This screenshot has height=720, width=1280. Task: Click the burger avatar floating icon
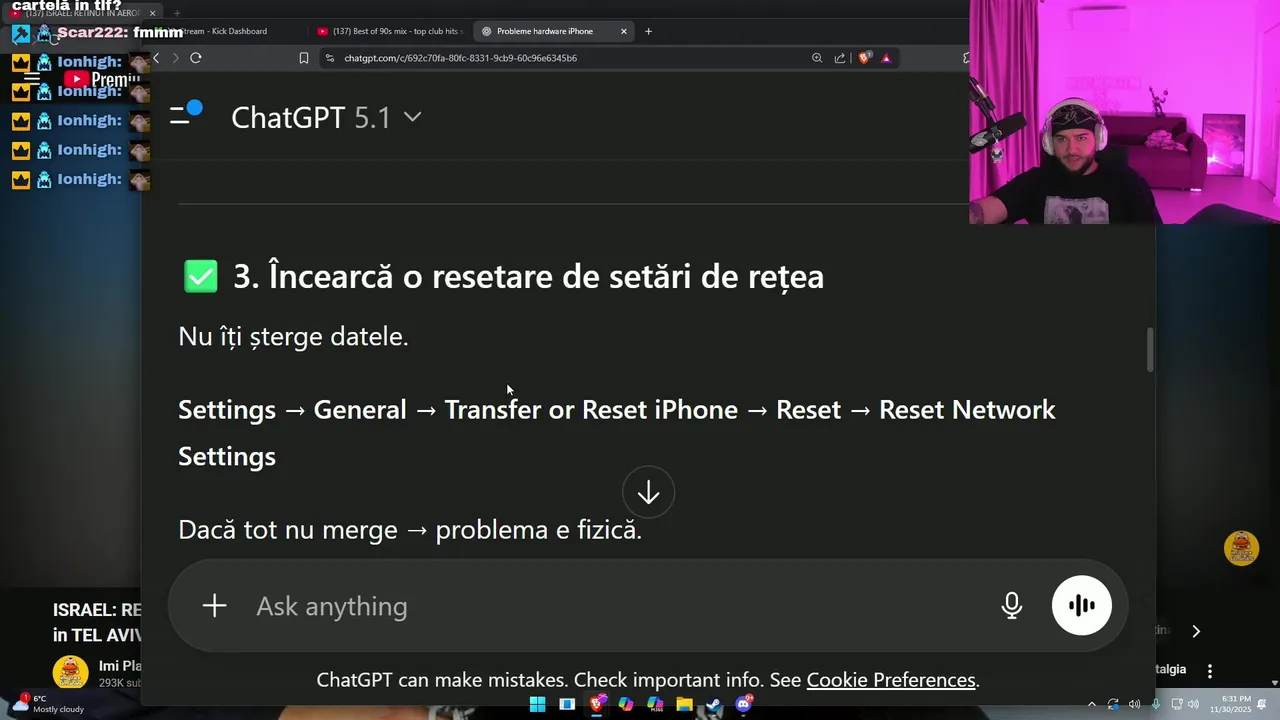[1241, 548]
